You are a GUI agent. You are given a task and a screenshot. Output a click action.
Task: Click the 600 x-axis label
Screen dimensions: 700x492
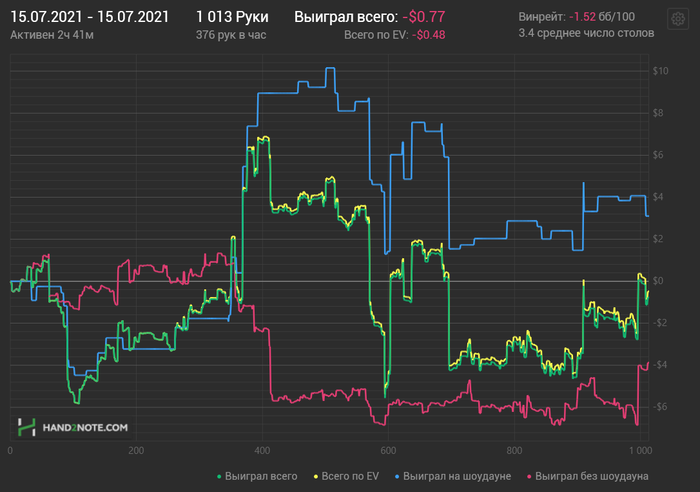tap(388, 451)
